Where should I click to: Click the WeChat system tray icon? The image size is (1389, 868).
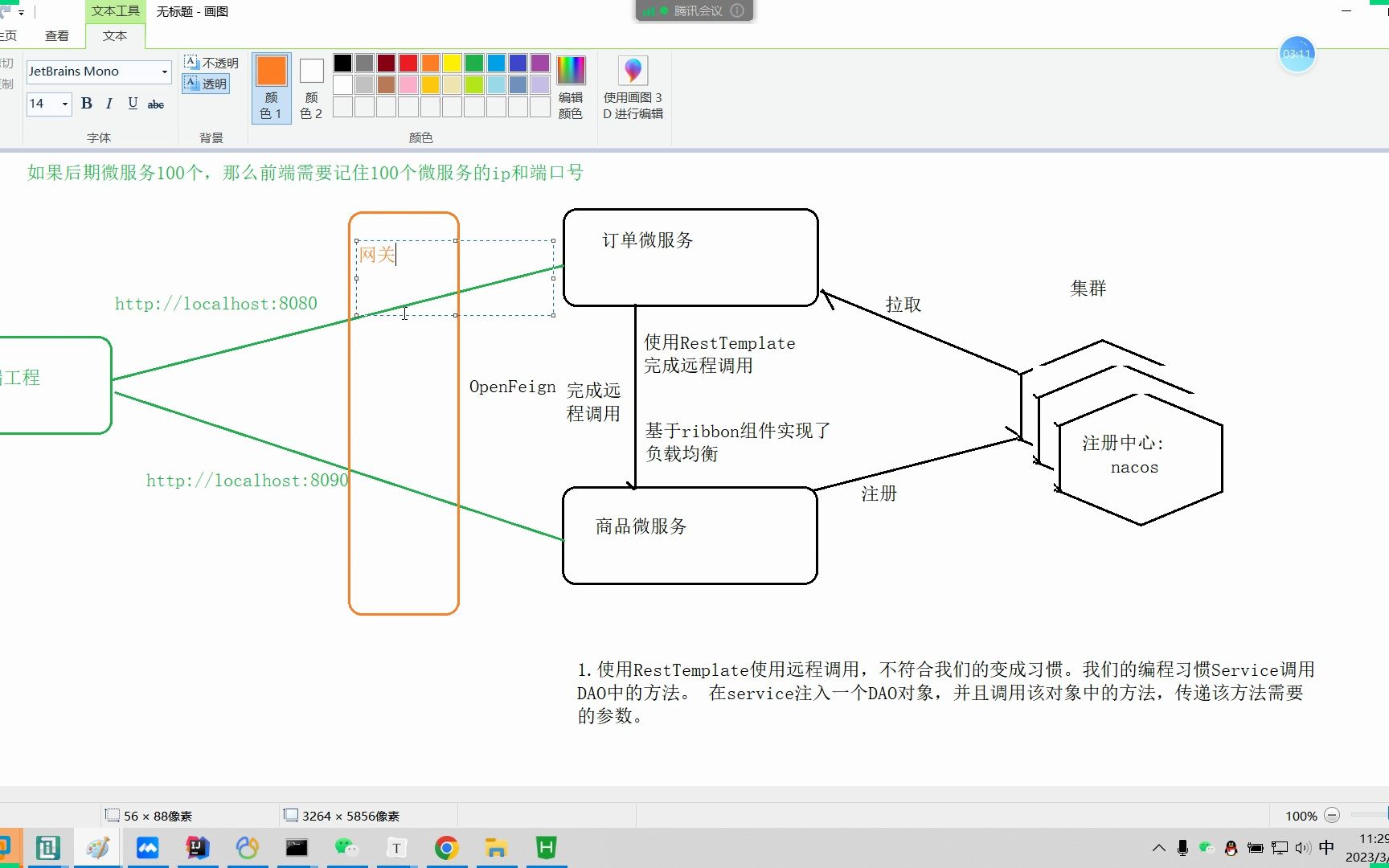tap(1207, 848)
